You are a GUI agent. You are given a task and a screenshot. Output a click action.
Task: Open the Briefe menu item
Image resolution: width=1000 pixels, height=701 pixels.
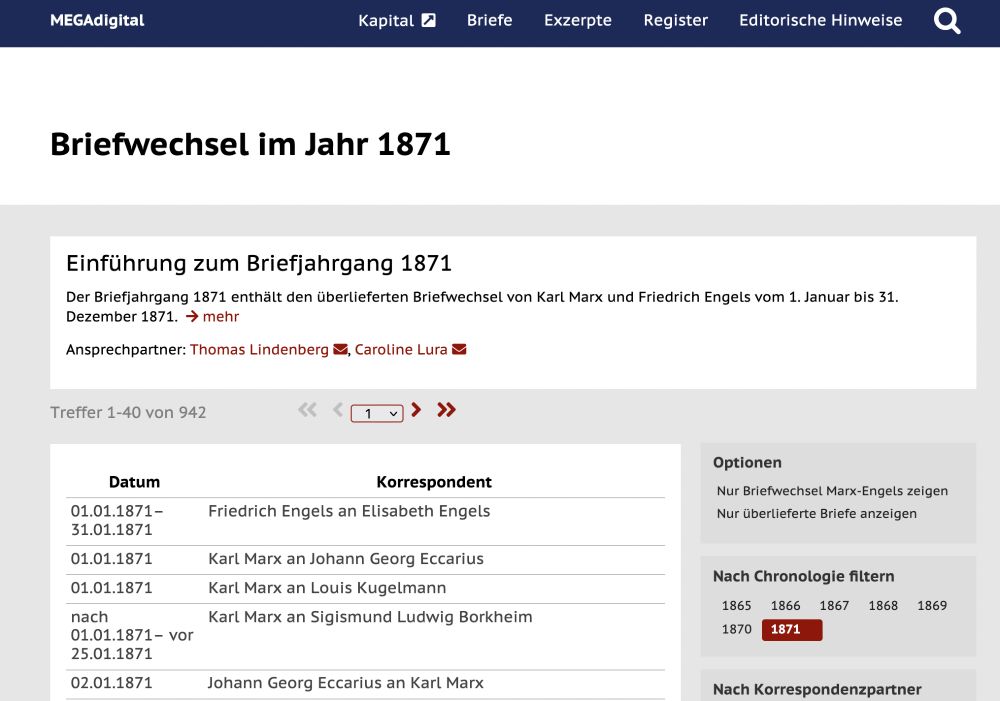click(489, 20)
